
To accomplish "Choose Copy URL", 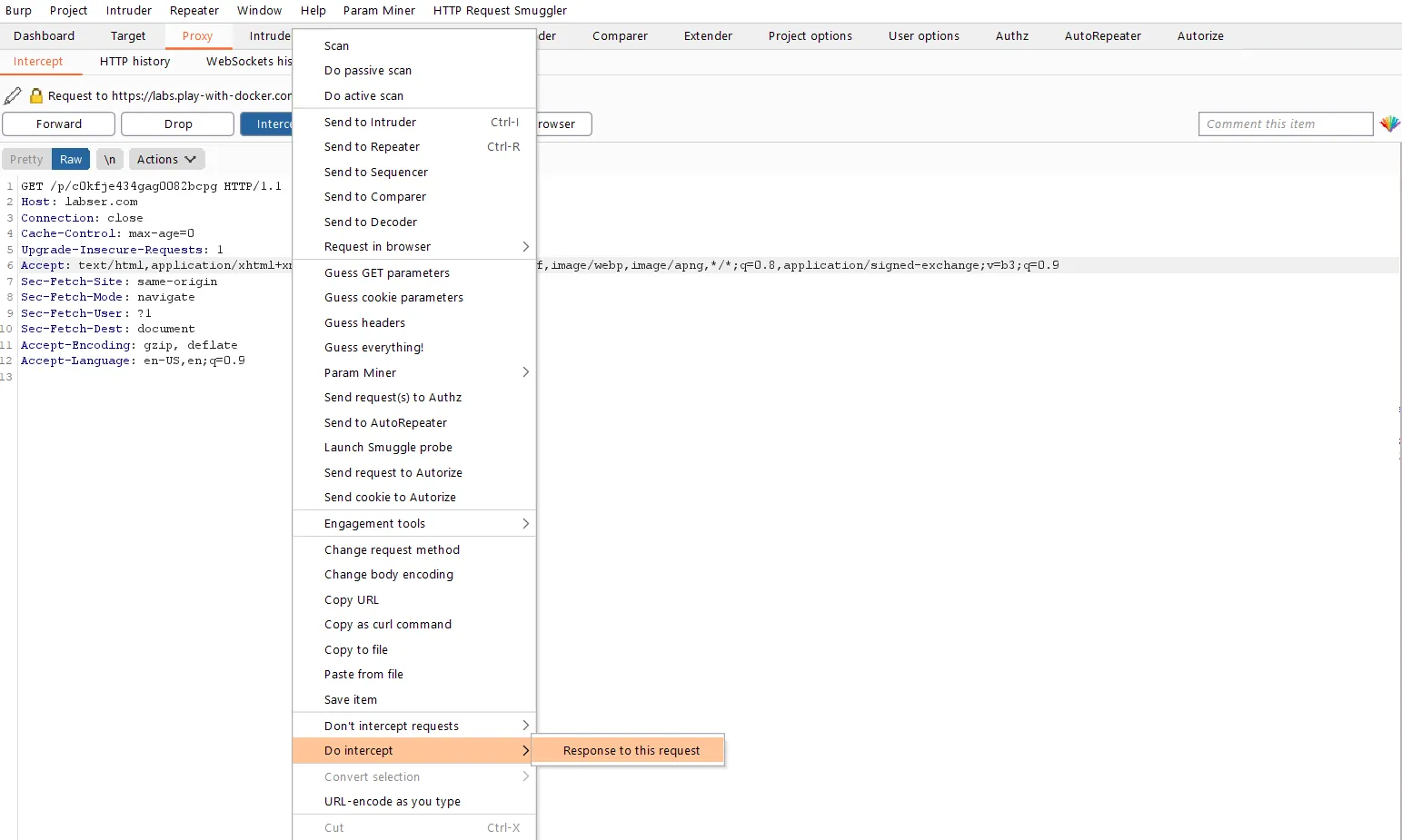I will (x=414, y=600).
